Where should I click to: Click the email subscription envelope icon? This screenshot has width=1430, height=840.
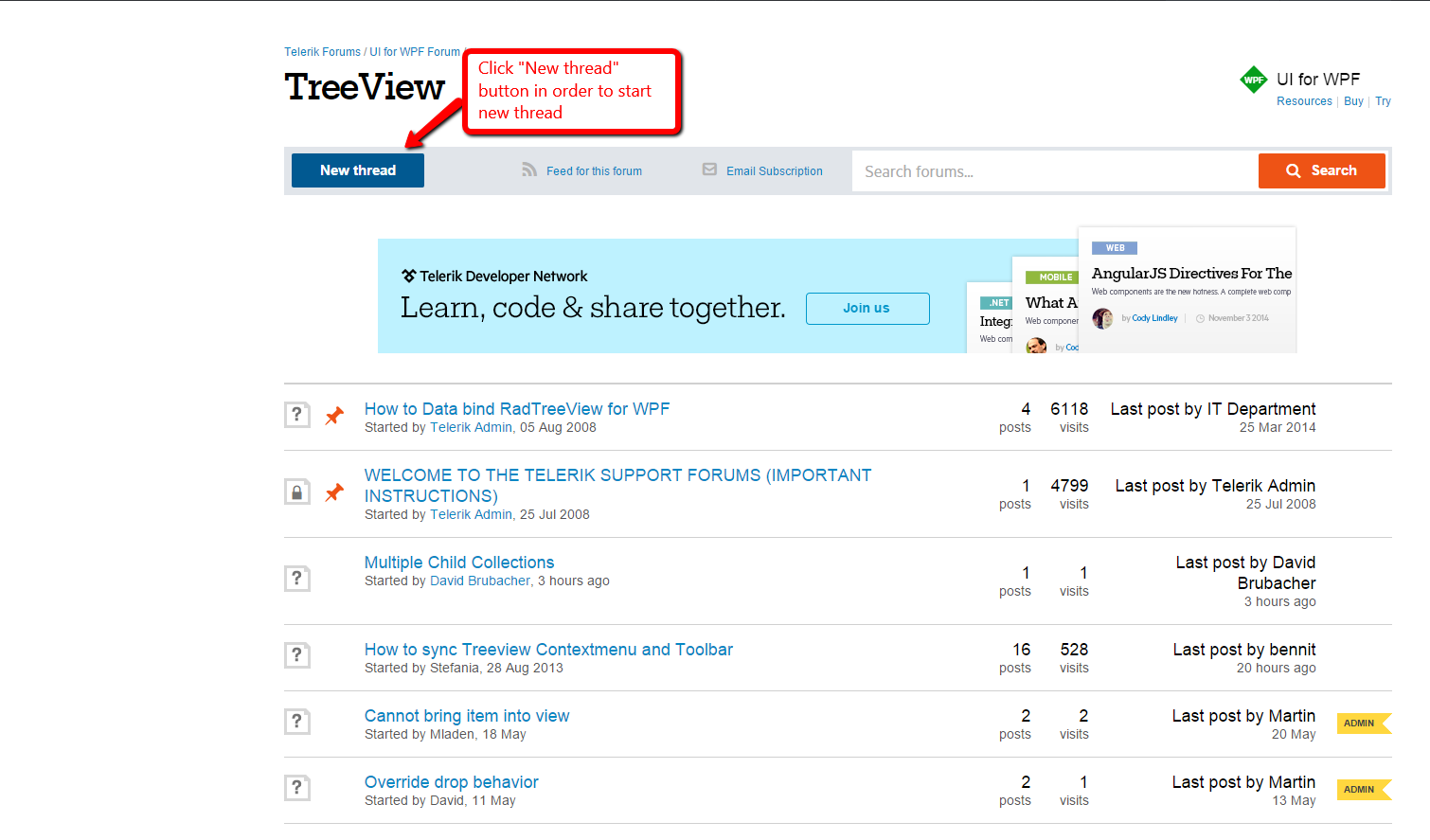[709, 170]
